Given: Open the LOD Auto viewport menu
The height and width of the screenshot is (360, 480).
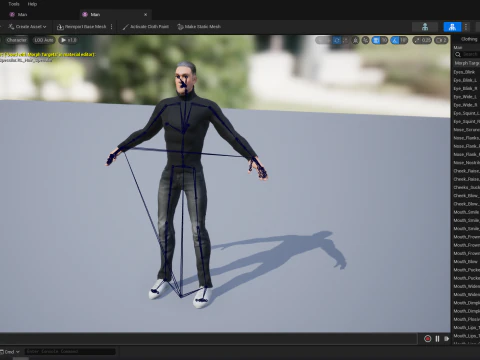Looking at the screenshot, I should coord(44,40).
